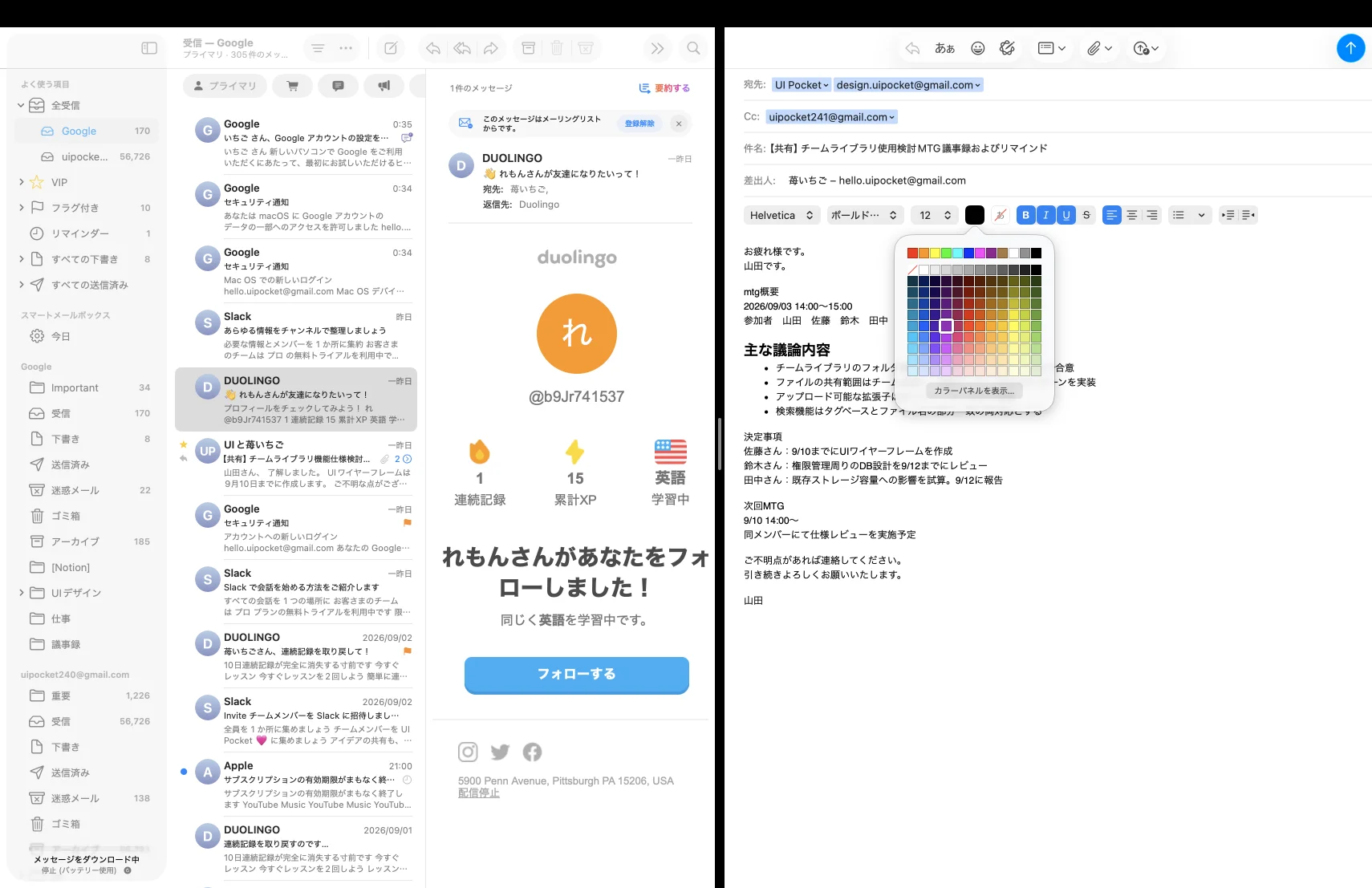Image resolution: width=1372 pixels, height=888 pixels.
Task: Archive the message with the box icon
Action: [528, 48]
